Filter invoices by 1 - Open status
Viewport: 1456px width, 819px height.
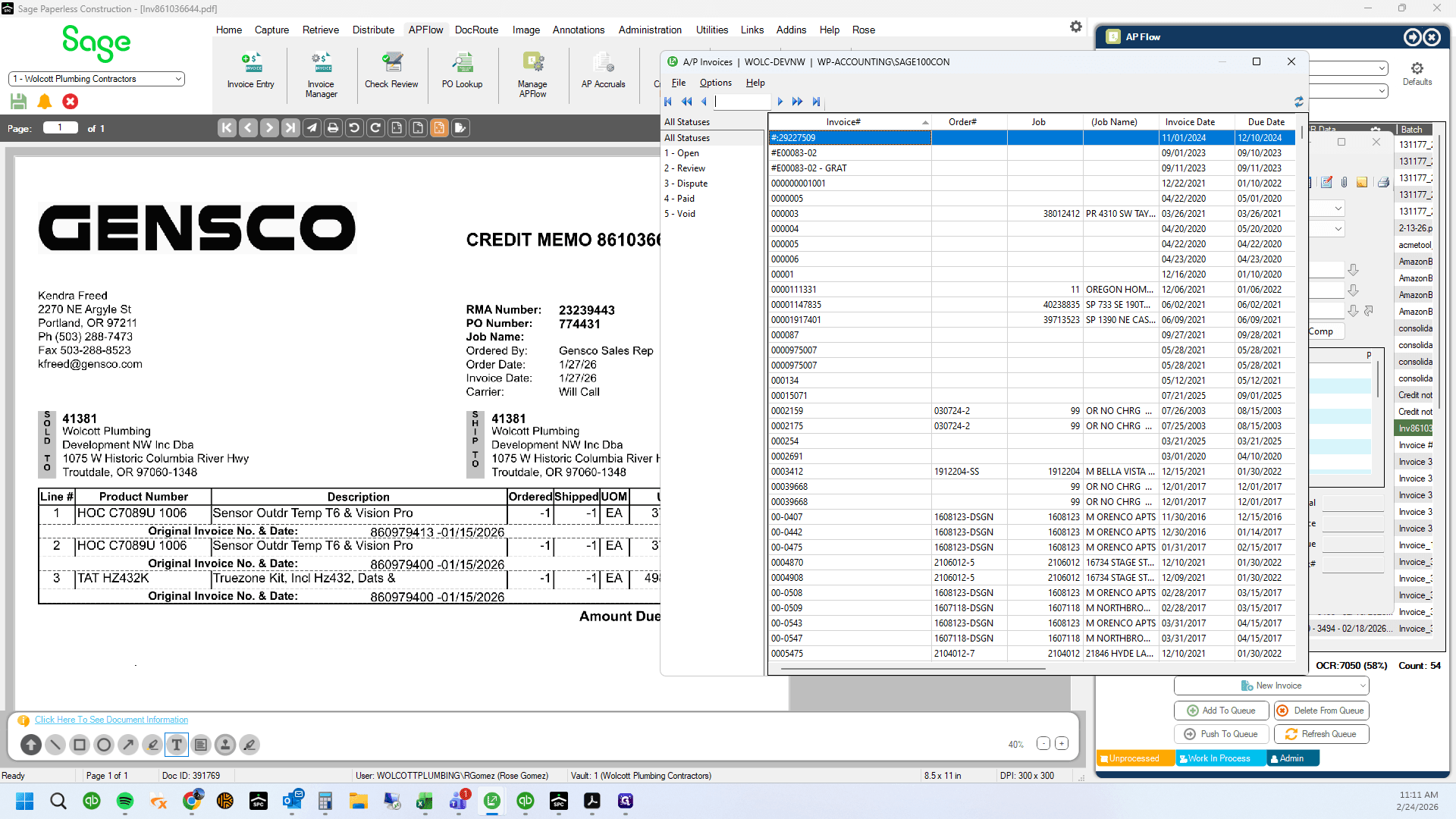pyautogui.click(x=682, y=153)
